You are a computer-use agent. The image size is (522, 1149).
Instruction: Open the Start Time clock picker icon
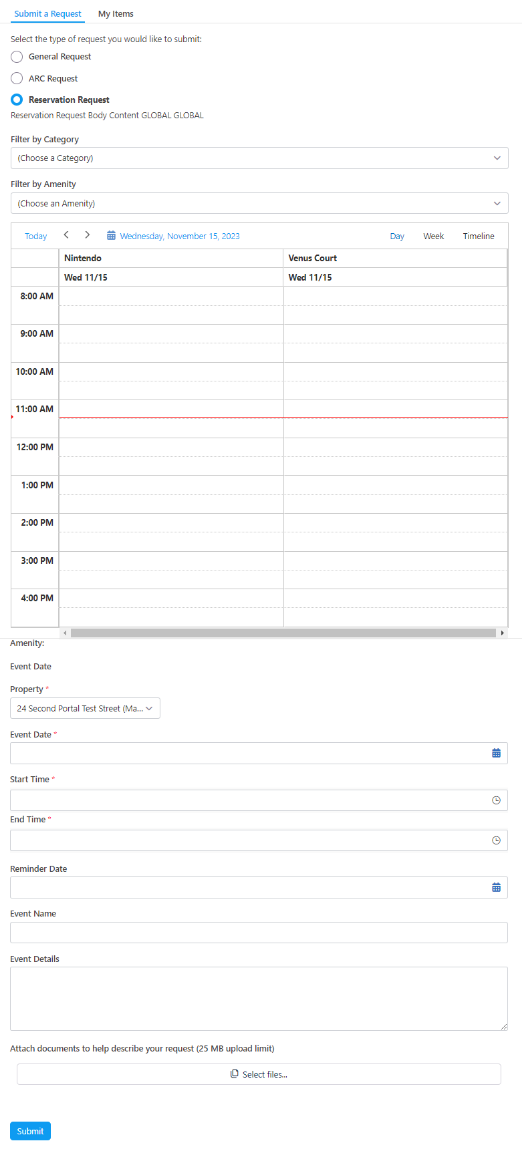(496, 800)
